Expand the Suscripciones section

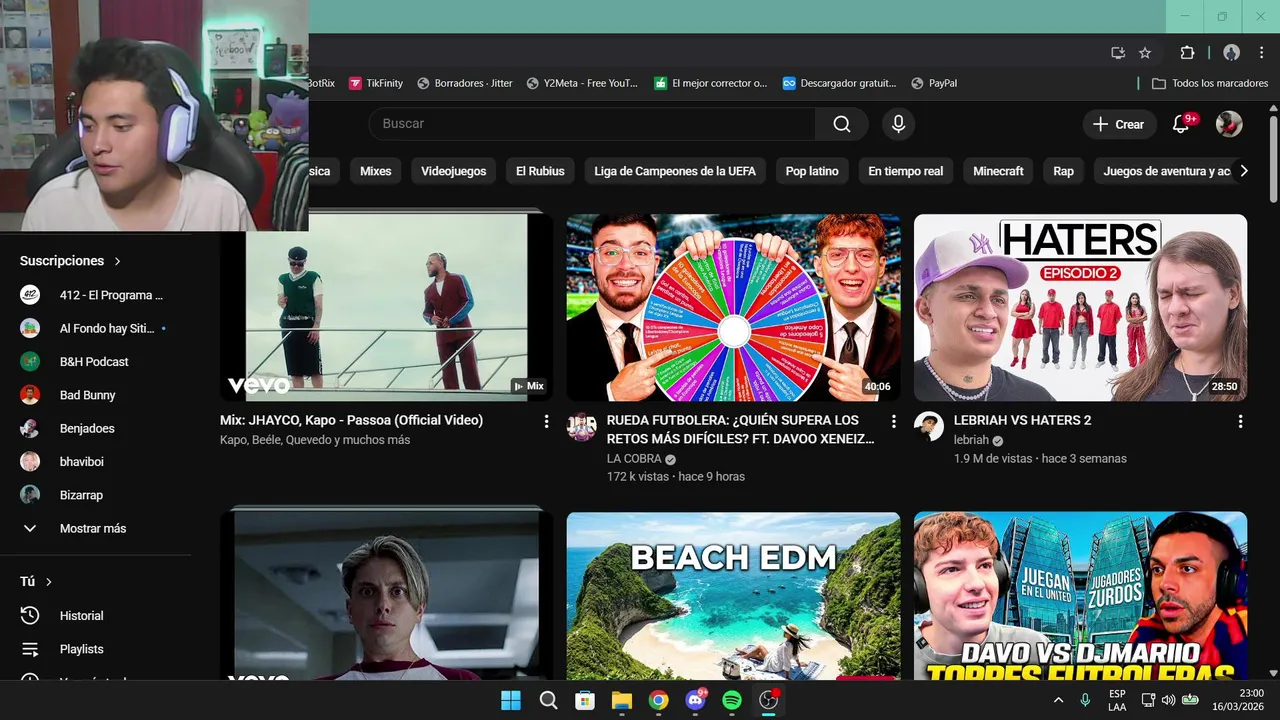70,261
